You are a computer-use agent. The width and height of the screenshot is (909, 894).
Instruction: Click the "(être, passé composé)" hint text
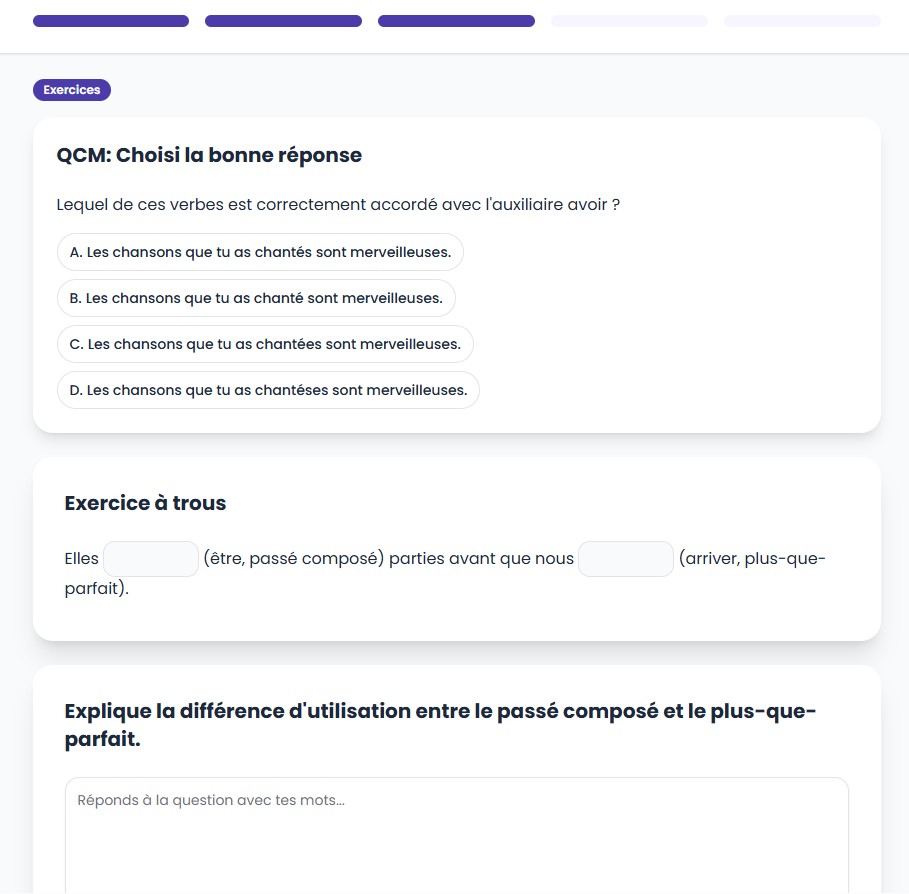(x=294, y=559)
